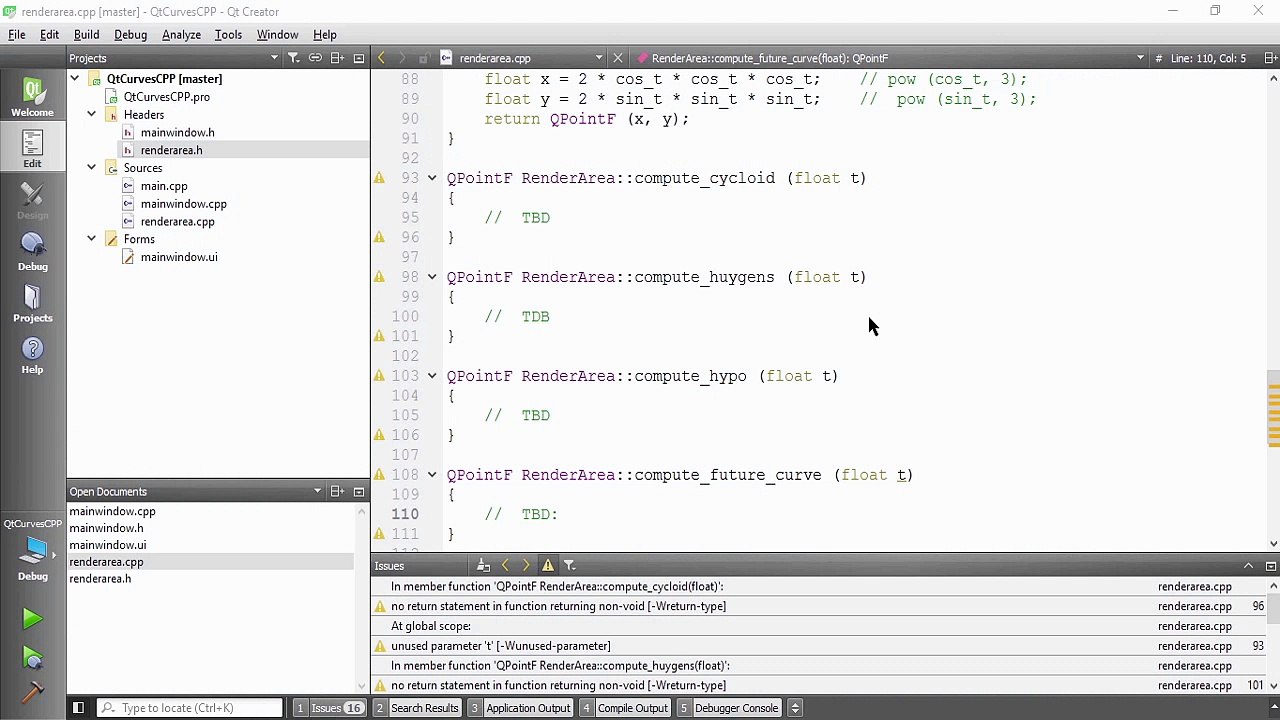Fold compute_huygens function at line 98
1280x720 pixels.
pyautogui.click(x=432, y=277)
